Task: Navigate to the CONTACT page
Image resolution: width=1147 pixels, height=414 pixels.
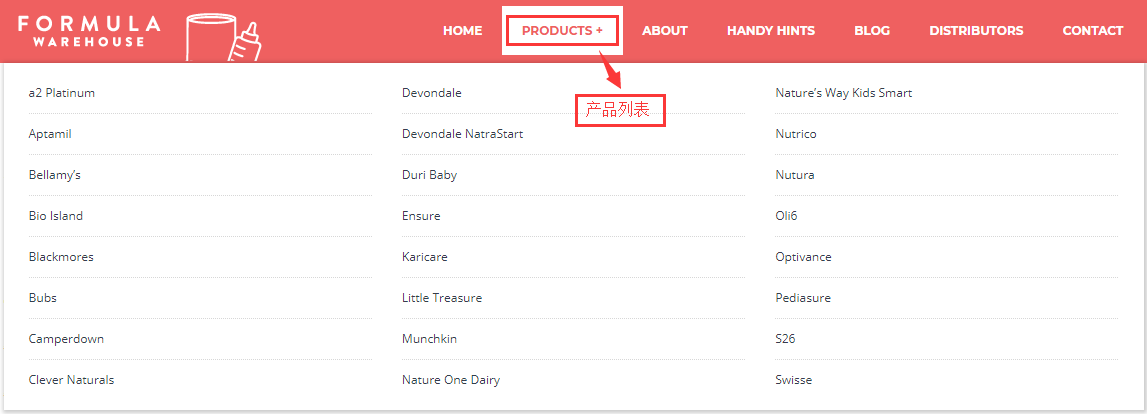Action: 1093,31
